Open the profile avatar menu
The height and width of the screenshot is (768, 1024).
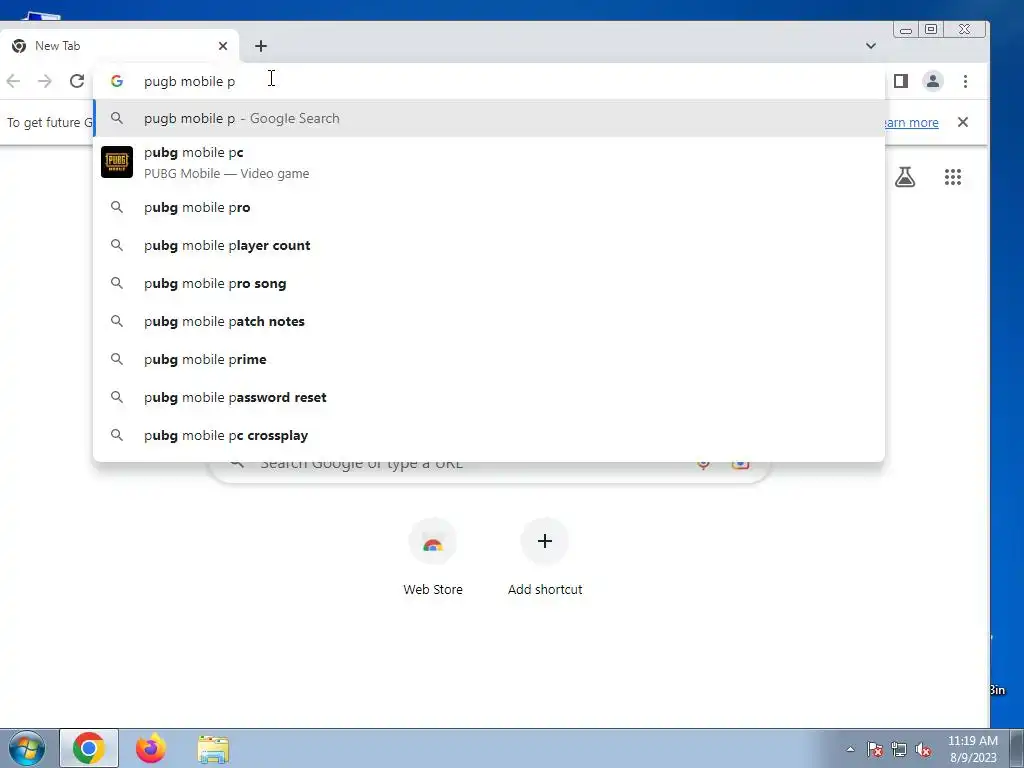tap(933, 81)
